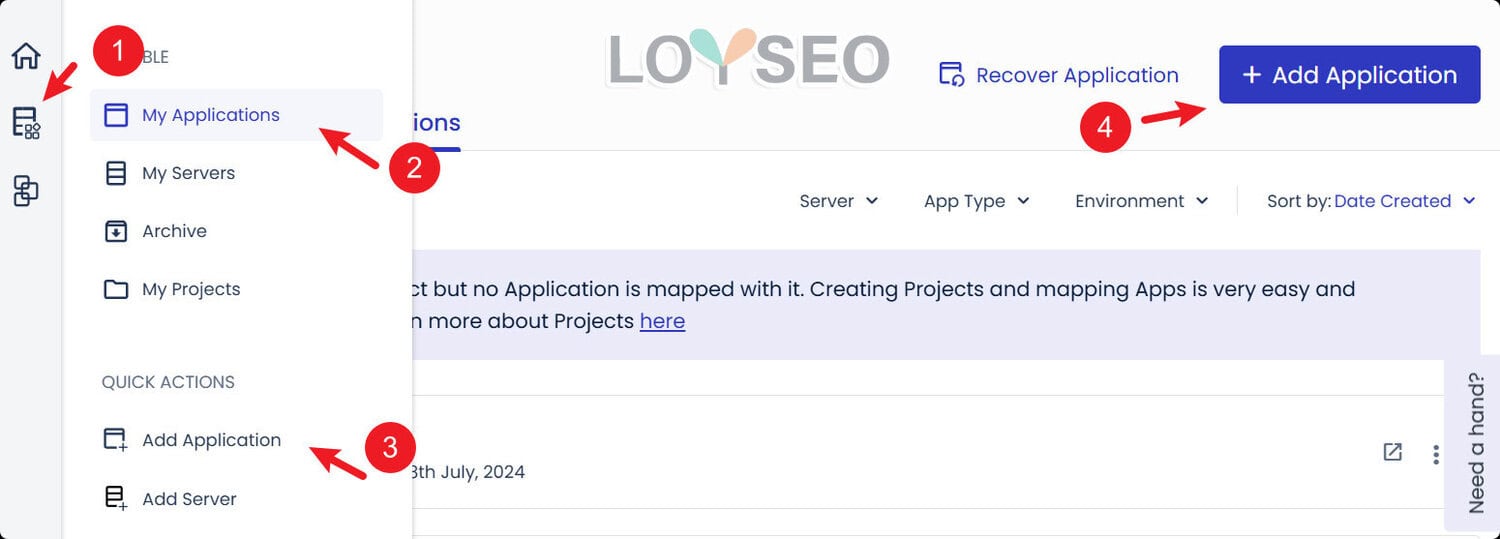
Task: Expand the Server filter dropdown
Action: click(838, 201)
